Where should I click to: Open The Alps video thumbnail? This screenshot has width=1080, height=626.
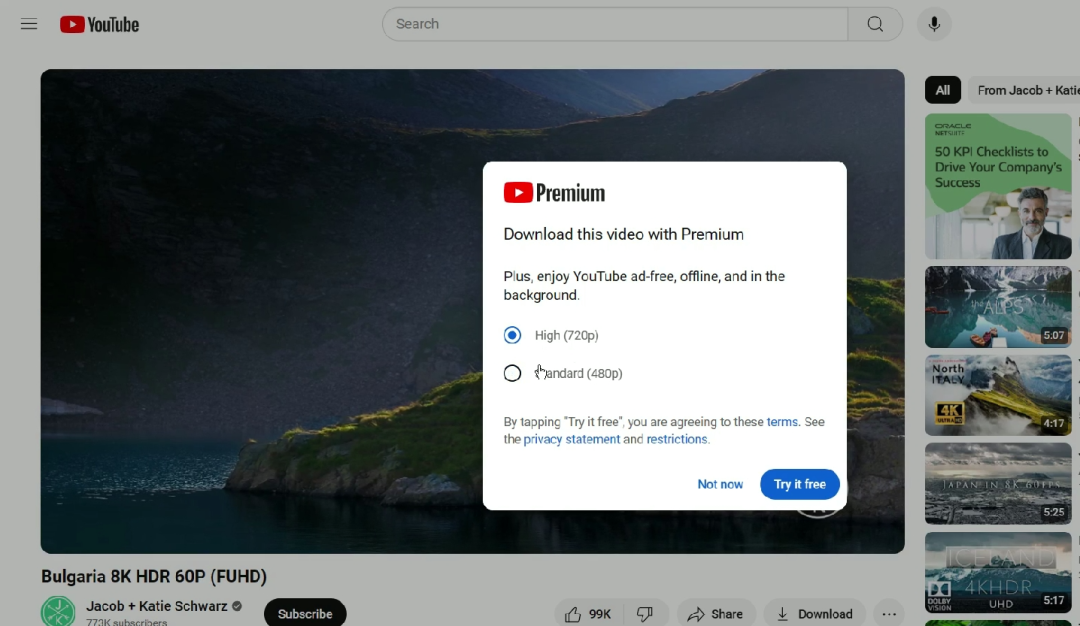click(x=998, y=307)
